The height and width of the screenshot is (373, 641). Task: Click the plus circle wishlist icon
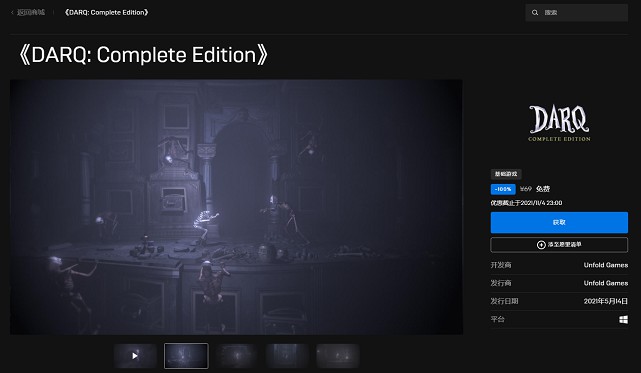tap(541, 245)
